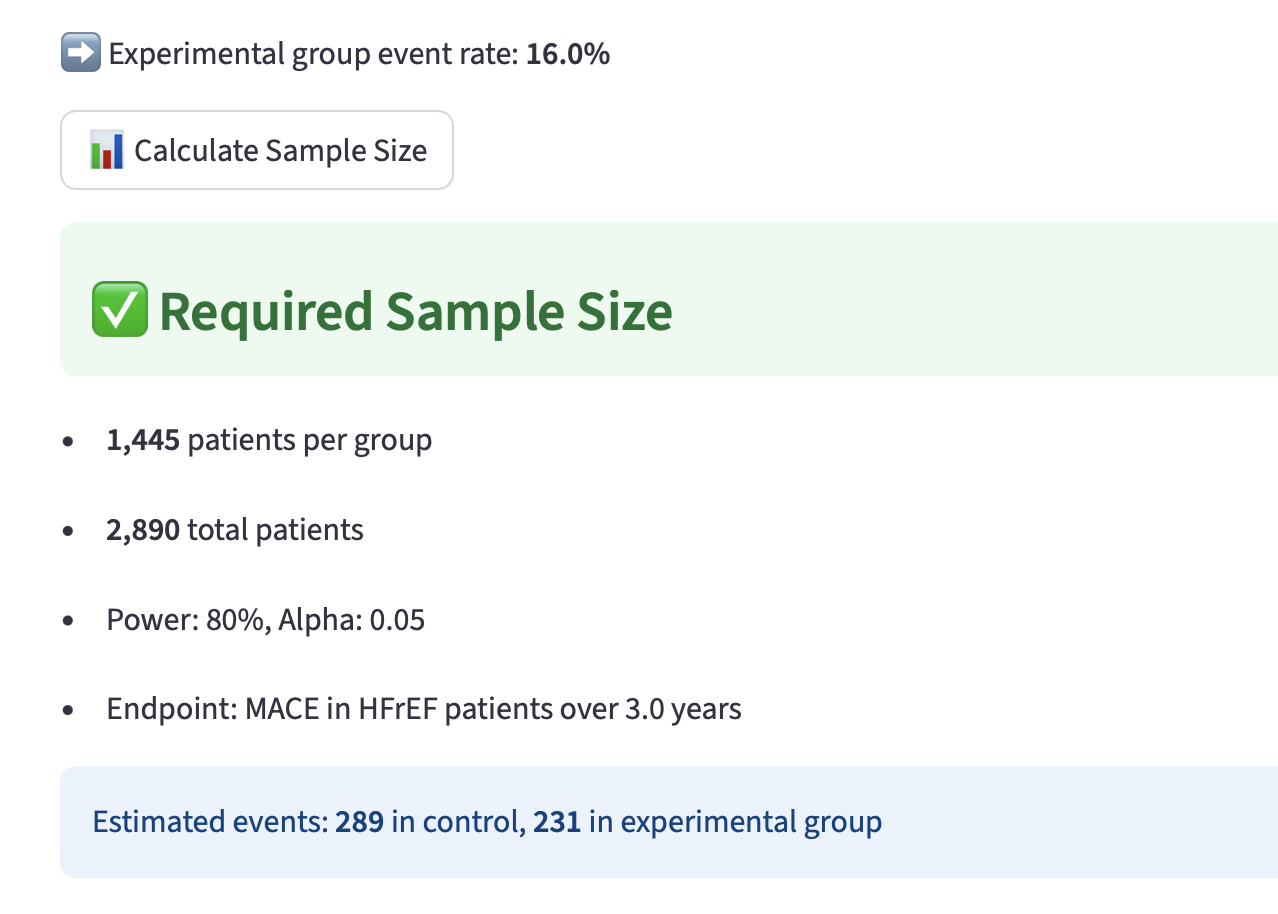Select the 16.0% event rate value
1278x914 pixels.
[568, 54]
